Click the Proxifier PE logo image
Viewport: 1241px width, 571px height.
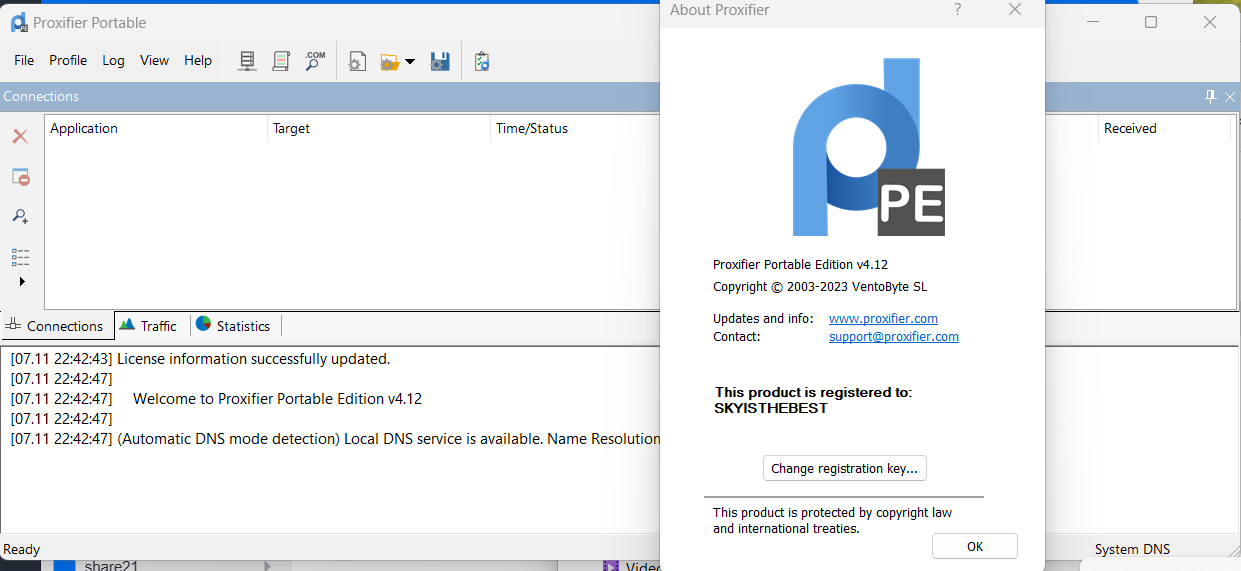869,147
